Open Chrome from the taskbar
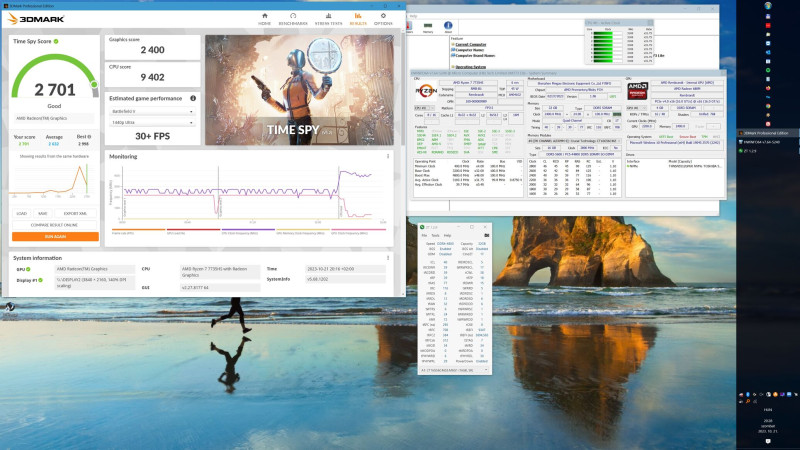Screen dimensions: 800x450 point(768,106)
